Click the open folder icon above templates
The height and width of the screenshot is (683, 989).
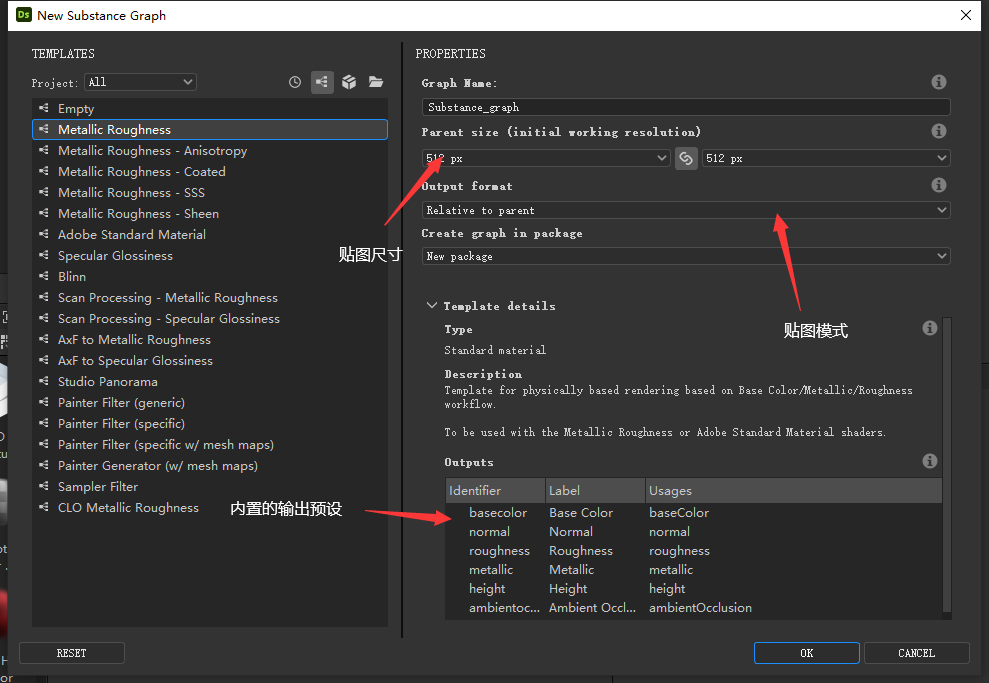pos(376,82)
